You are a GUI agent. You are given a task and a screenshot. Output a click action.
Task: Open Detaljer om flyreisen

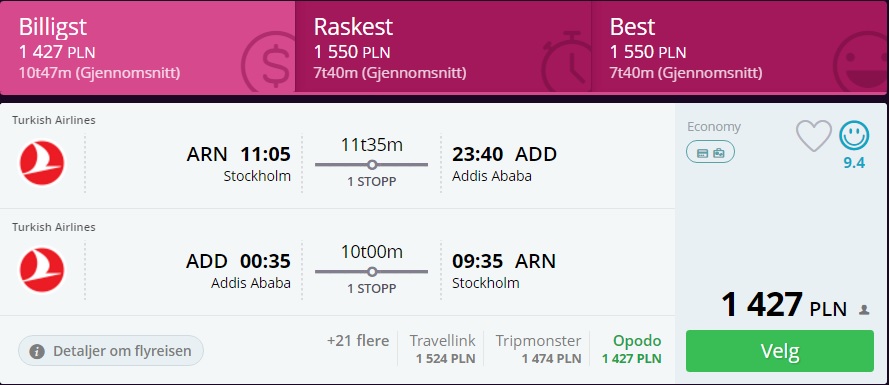click(x=111, y=351)
